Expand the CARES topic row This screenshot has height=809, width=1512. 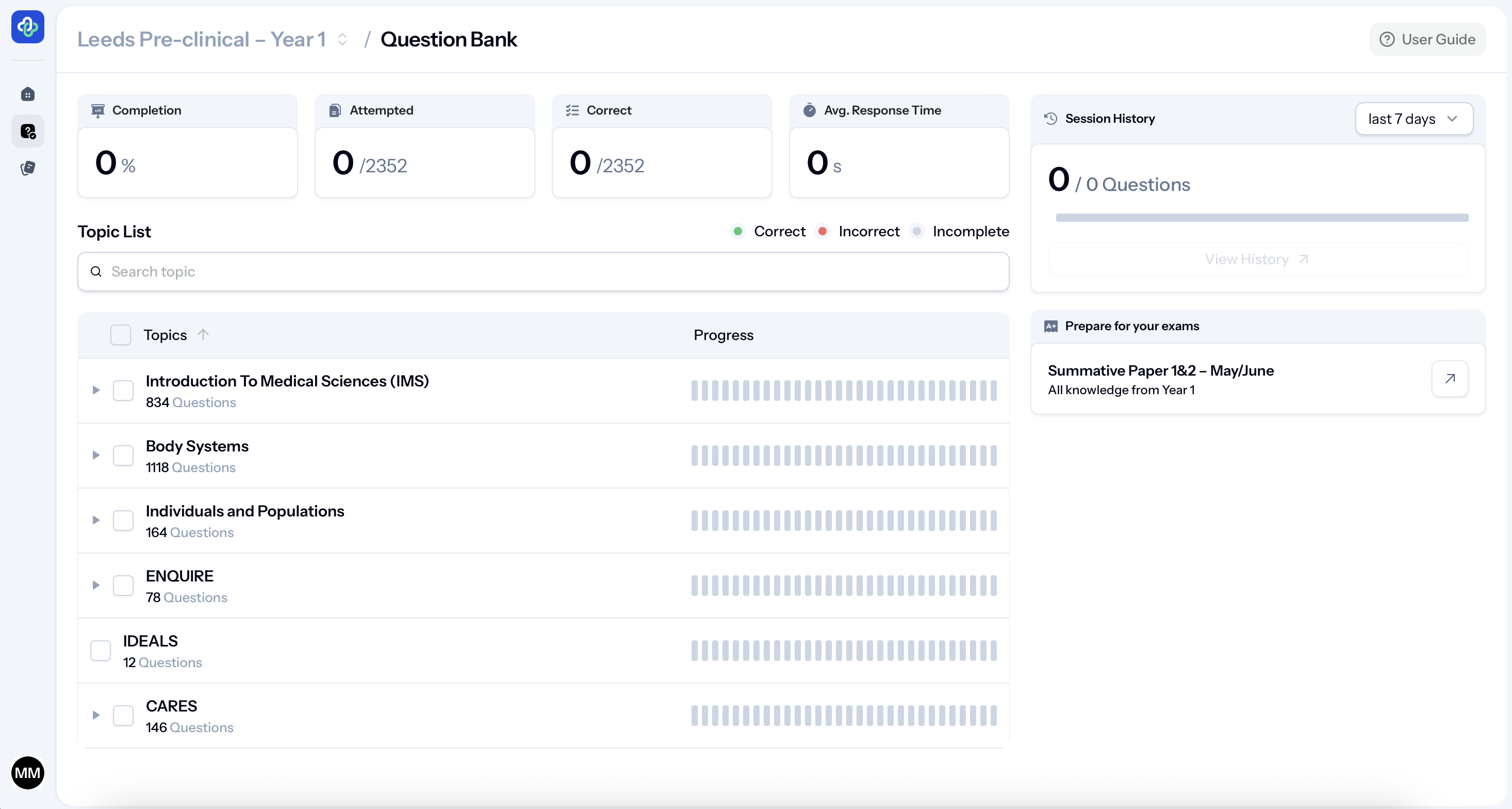96,715
